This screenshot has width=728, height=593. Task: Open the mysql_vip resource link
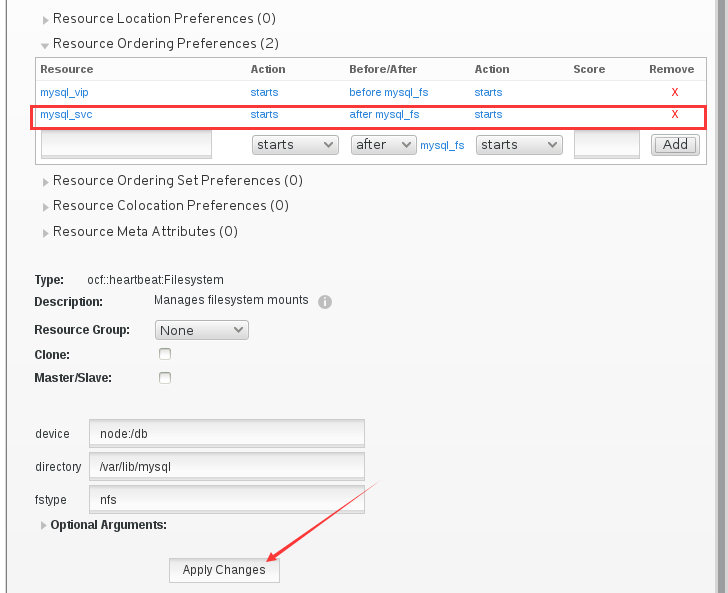point(64,92)
